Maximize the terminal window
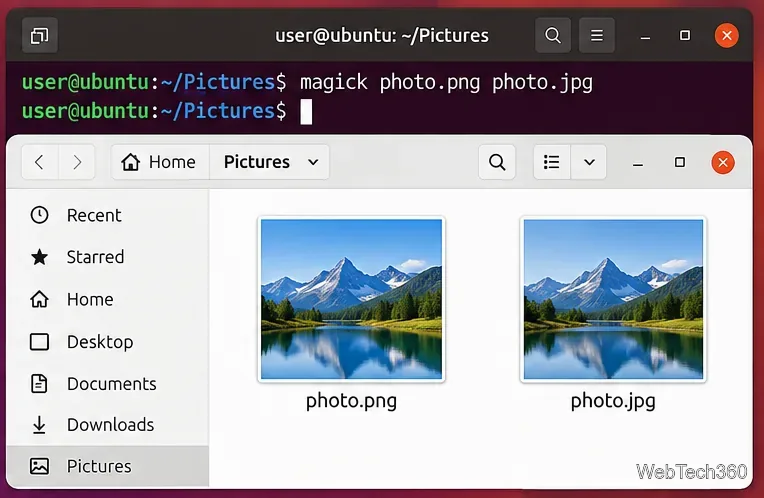 [685, 36]
